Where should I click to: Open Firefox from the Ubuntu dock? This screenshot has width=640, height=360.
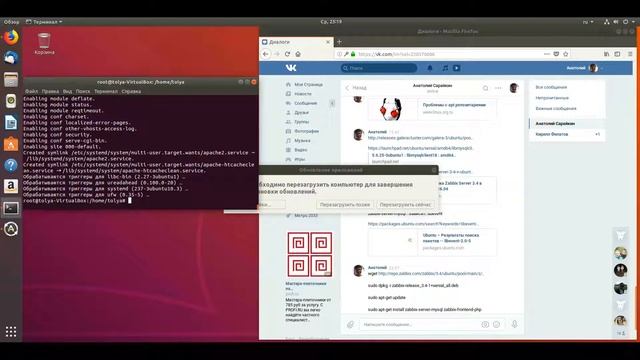11,38
